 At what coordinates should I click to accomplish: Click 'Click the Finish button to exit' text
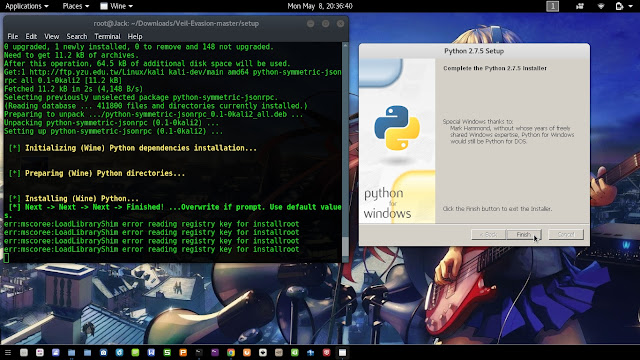[497, 209]
